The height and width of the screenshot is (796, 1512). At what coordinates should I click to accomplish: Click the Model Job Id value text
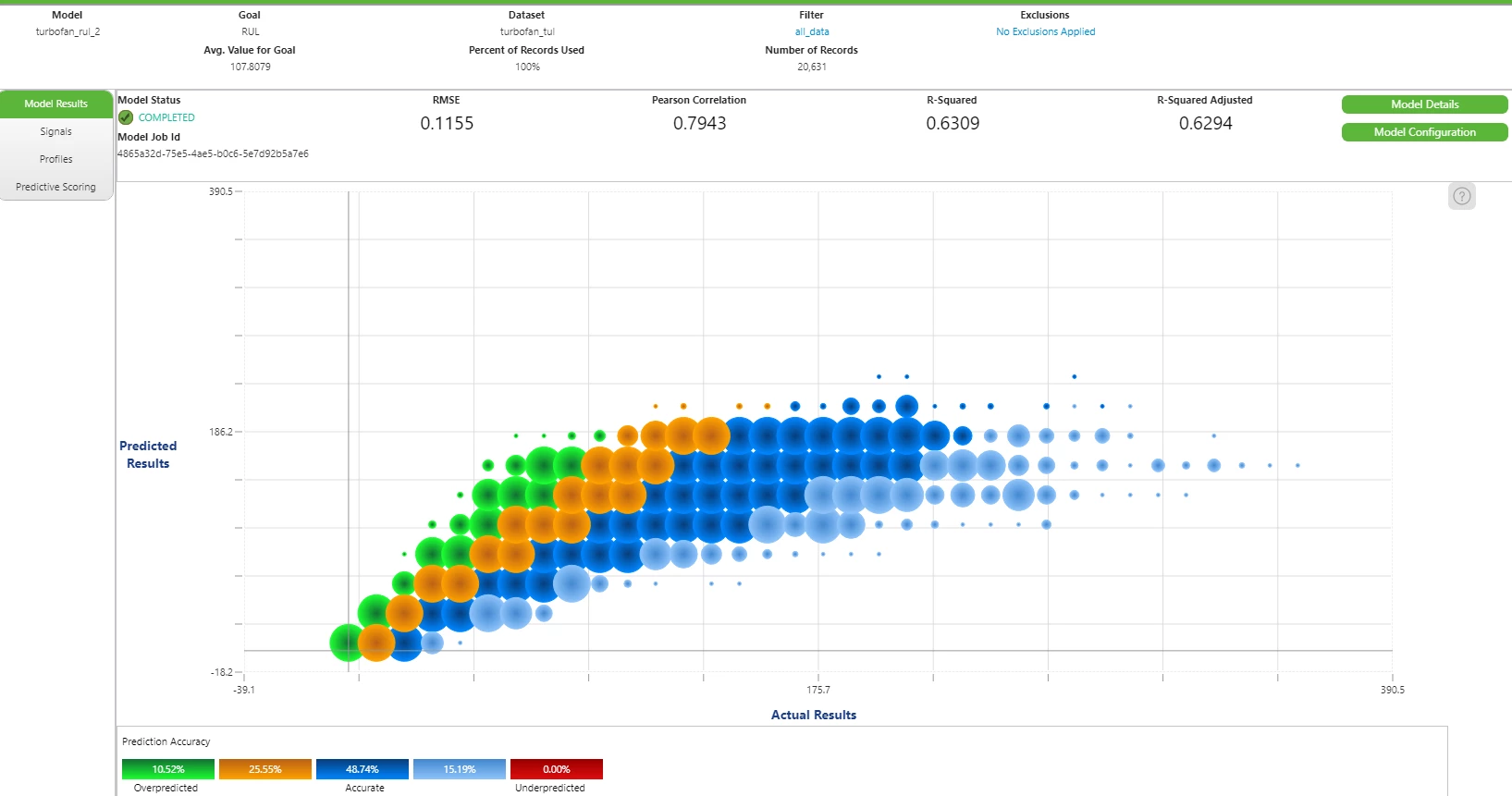click(214, 153)
